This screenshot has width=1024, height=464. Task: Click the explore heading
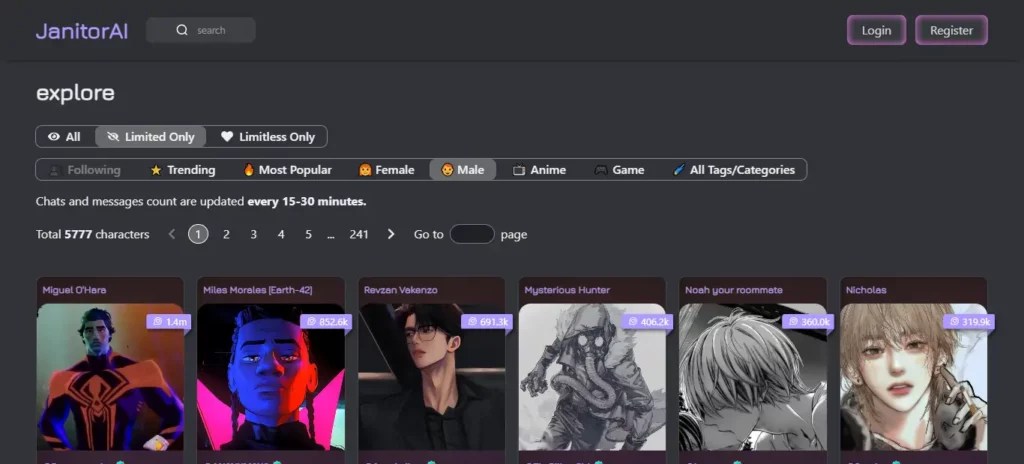coord(75,93)
